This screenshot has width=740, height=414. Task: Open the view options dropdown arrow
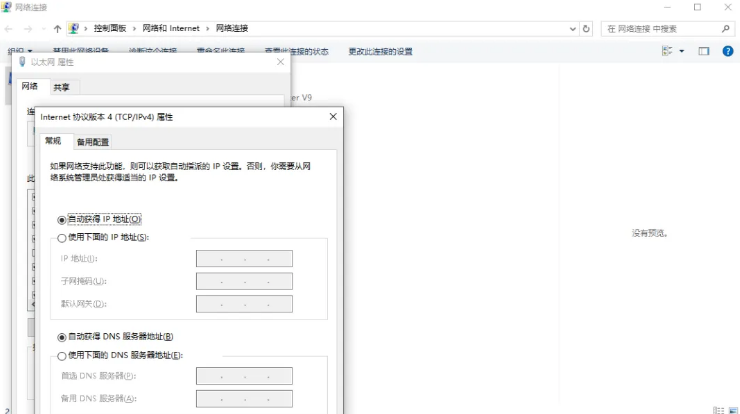682,51
